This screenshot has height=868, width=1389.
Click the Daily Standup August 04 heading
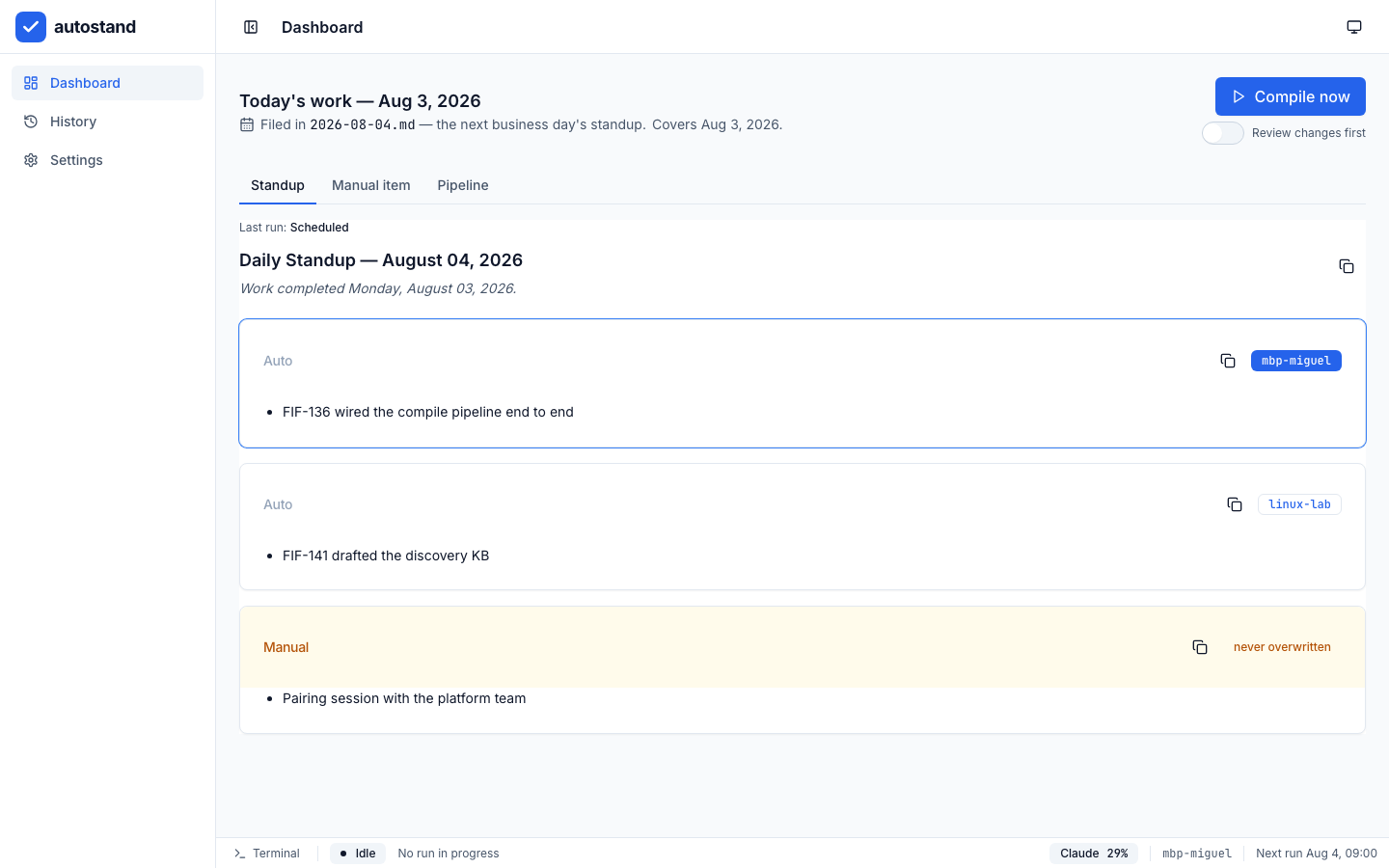pos(381,260)
